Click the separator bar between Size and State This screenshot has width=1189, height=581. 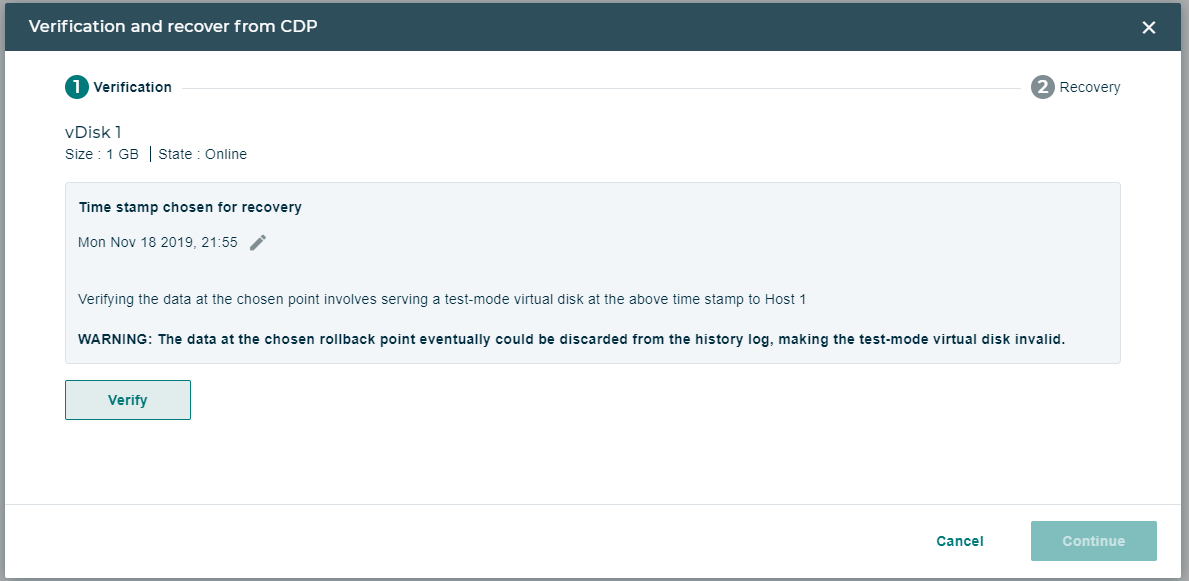(149, 154)
